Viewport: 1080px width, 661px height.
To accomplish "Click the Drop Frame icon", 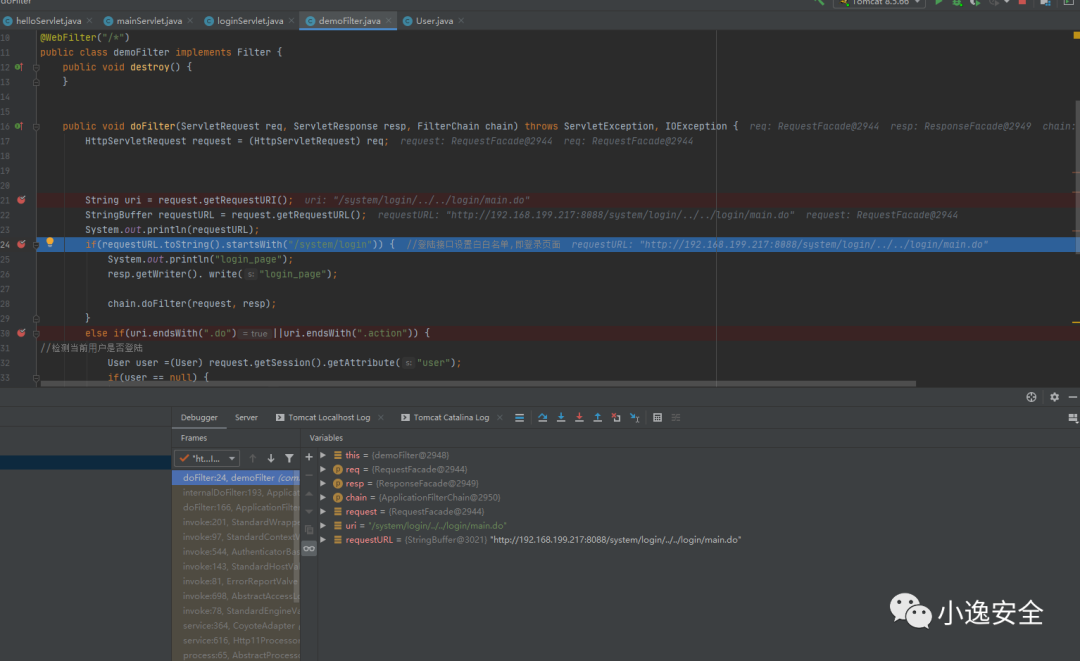I will (616, 417).
